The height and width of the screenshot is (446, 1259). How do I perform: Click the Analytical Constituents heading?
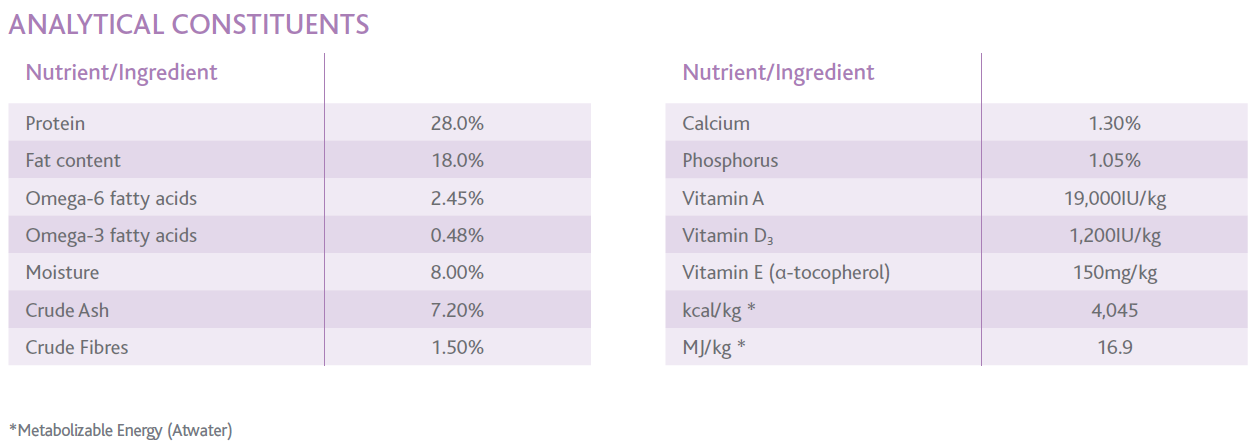(189, 24)
